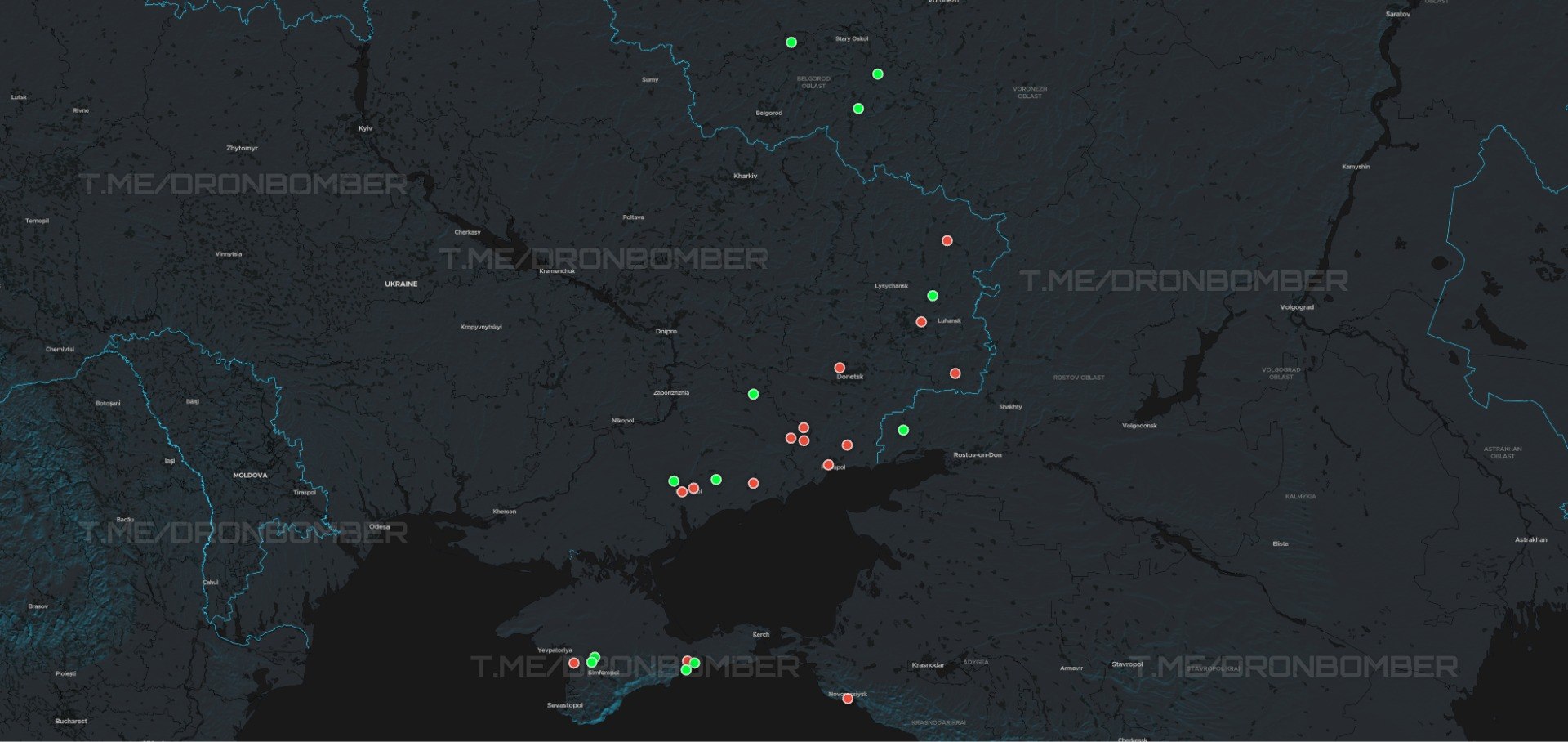
Task: Select the green marker northwest of Rostov-on-Don label
Action: point(903,431)
